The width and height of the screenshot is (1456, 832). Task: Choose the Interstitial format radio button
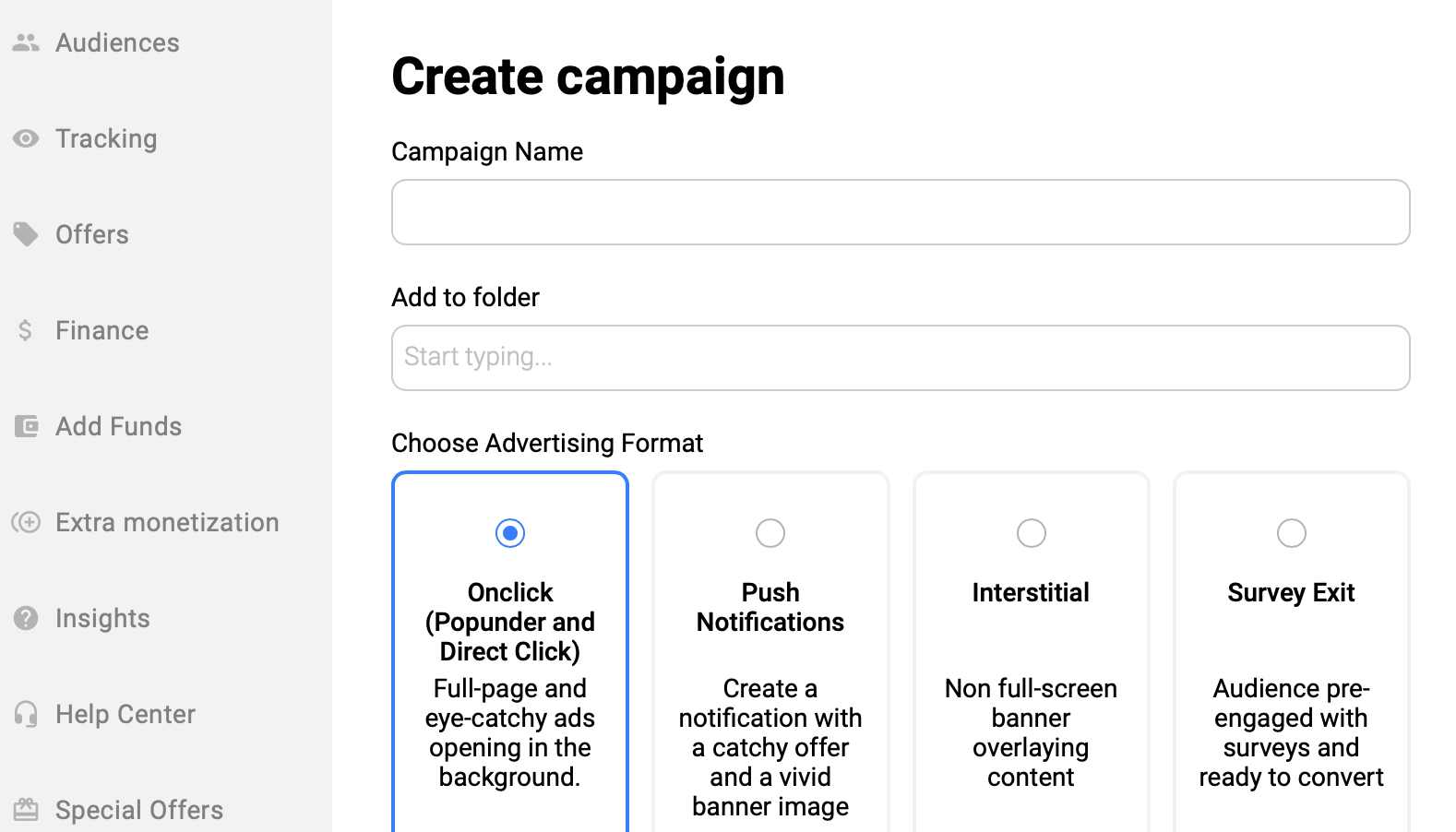click(1031, 533)
